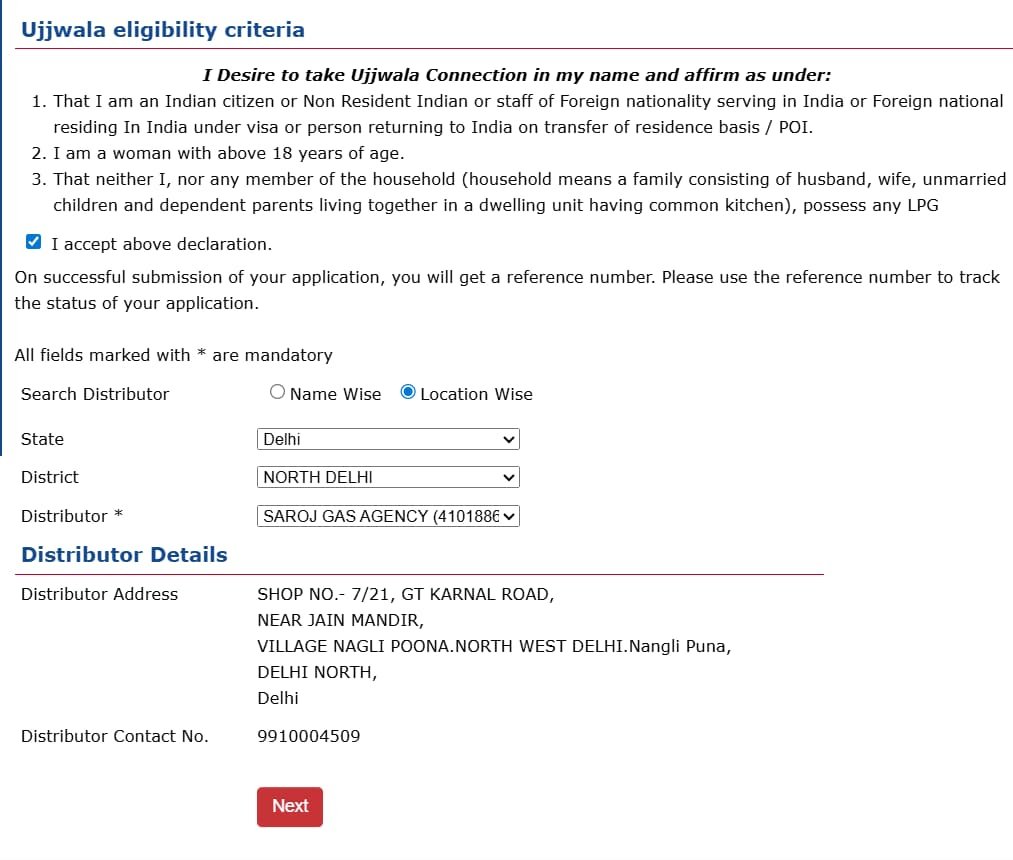
Task: Open the State dropdown showing Delhi
Action: 388,439
